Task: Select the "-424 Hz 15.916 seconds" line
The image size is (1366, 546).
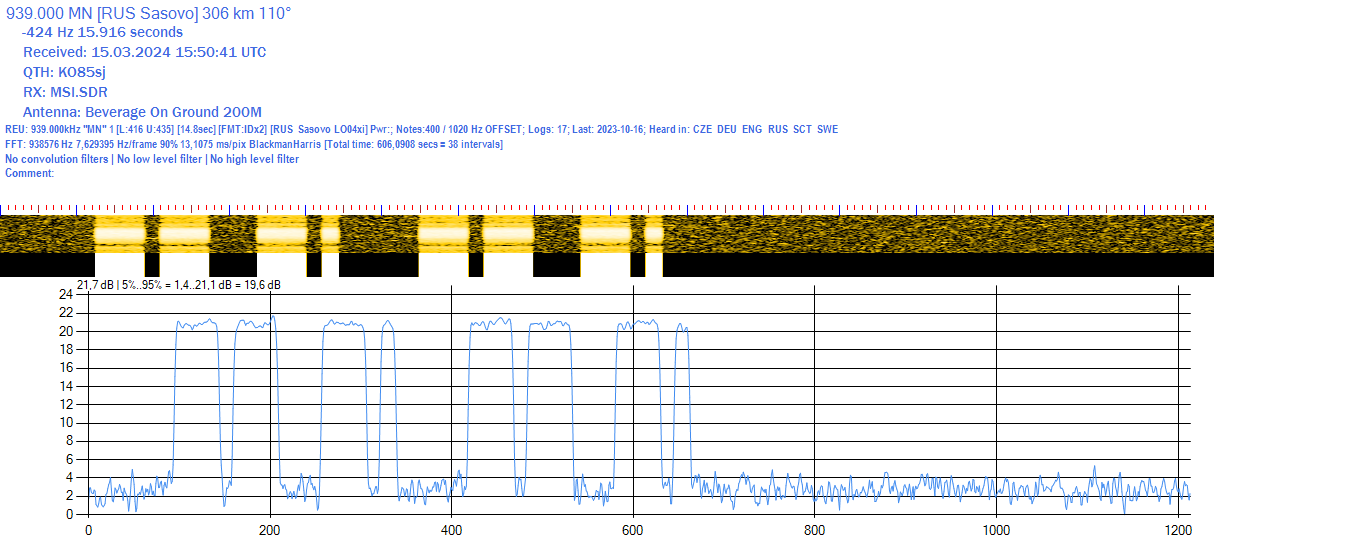Action: (x=103, y=32)
